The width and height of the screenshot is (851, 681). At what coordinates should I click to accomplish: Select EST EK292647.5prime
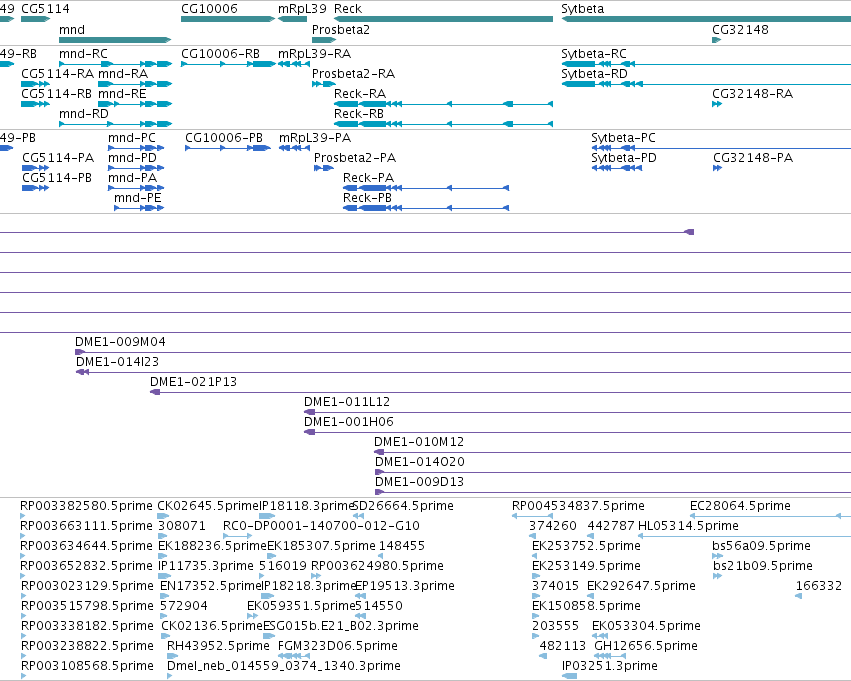[642, 587]
